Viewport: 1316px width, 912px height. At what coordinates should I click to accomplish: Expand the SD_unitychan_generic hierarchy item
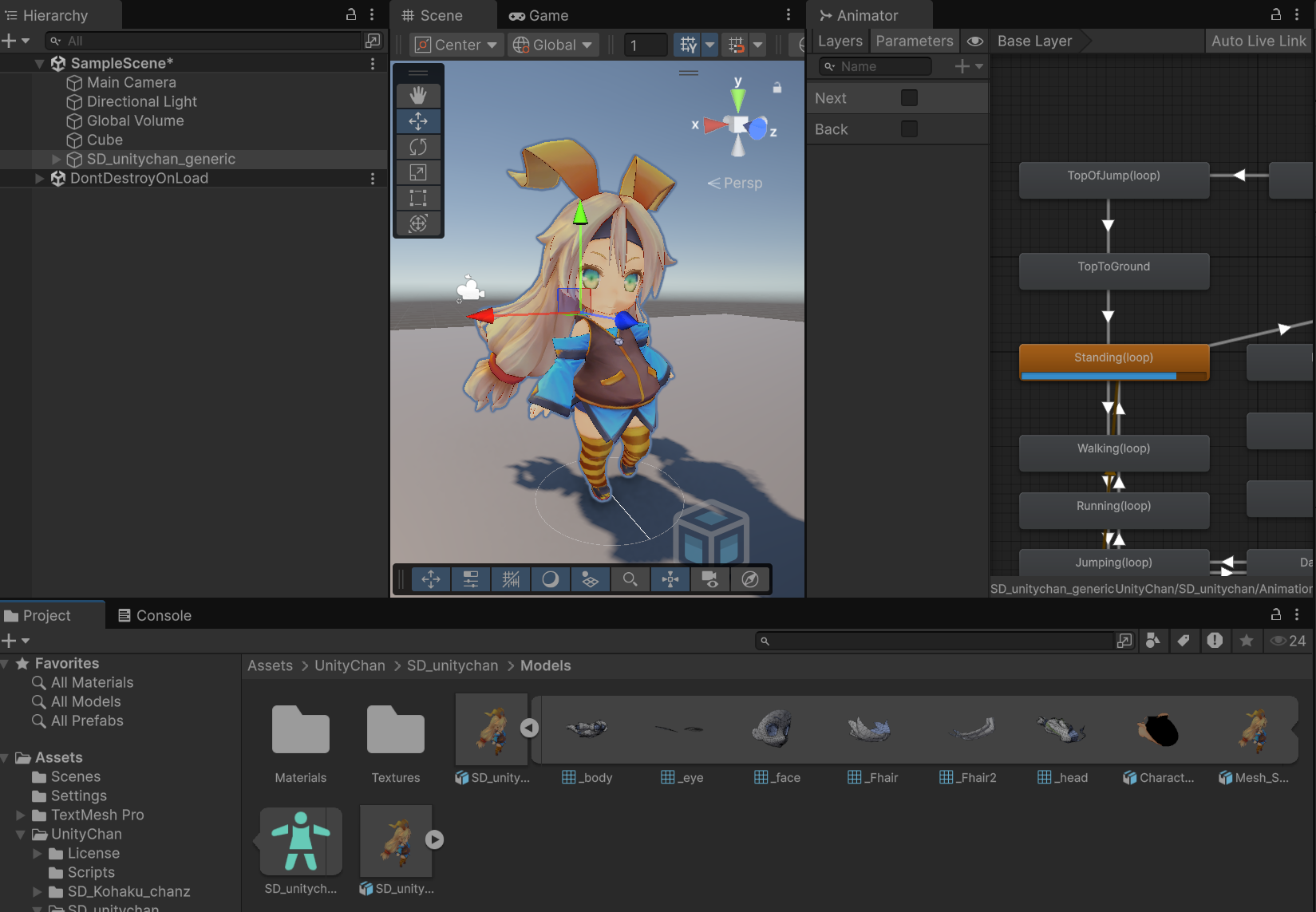tap(57, 160)
